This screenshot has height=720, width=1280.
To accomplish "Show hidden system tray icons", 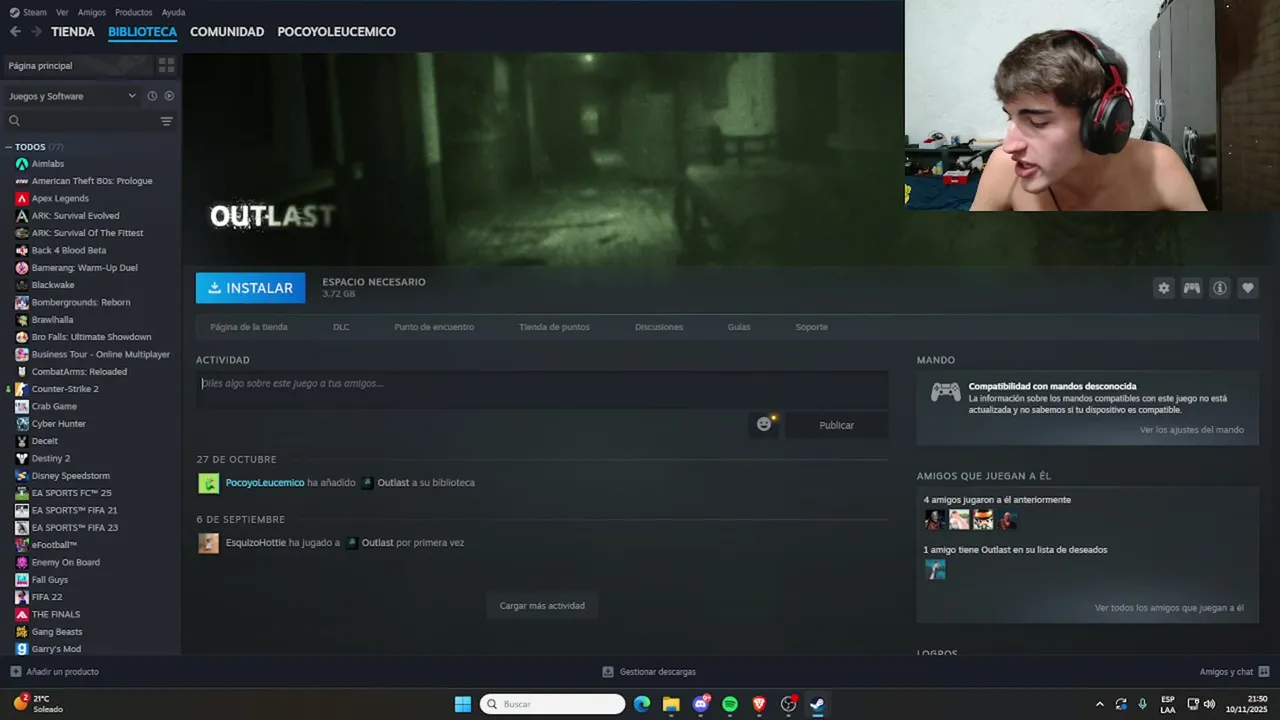I will click(1100, 704).
